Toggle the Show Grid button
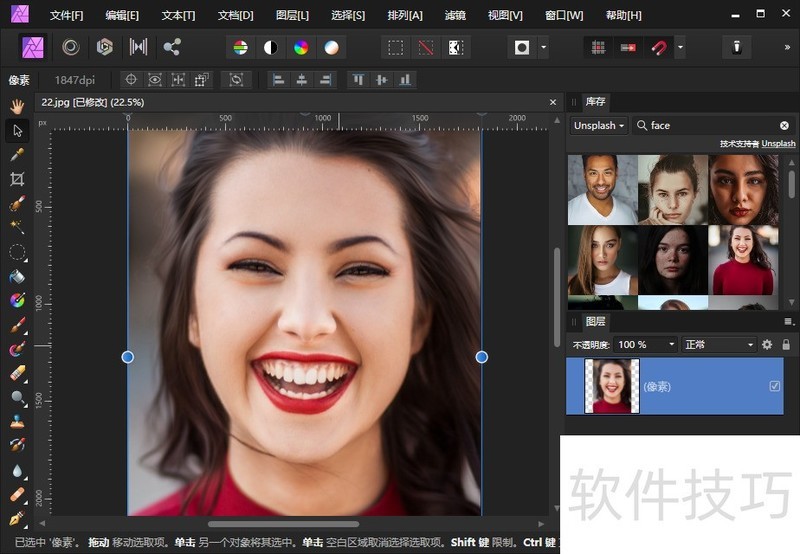The height and width of the screenshot is (554, 800). (x=598, y=48)
